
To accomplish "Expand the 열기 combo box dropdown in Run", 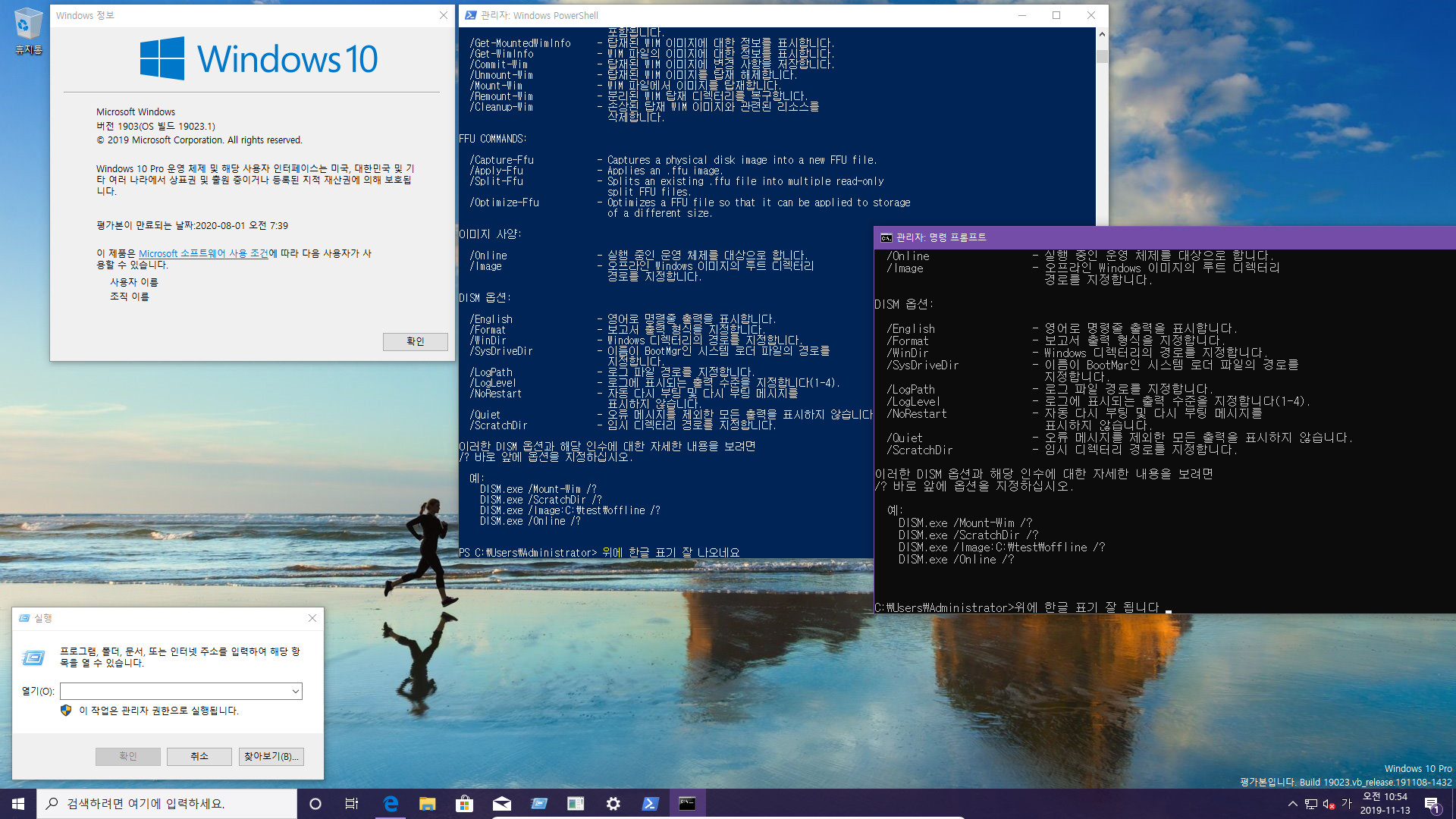I will click(295, 691).
